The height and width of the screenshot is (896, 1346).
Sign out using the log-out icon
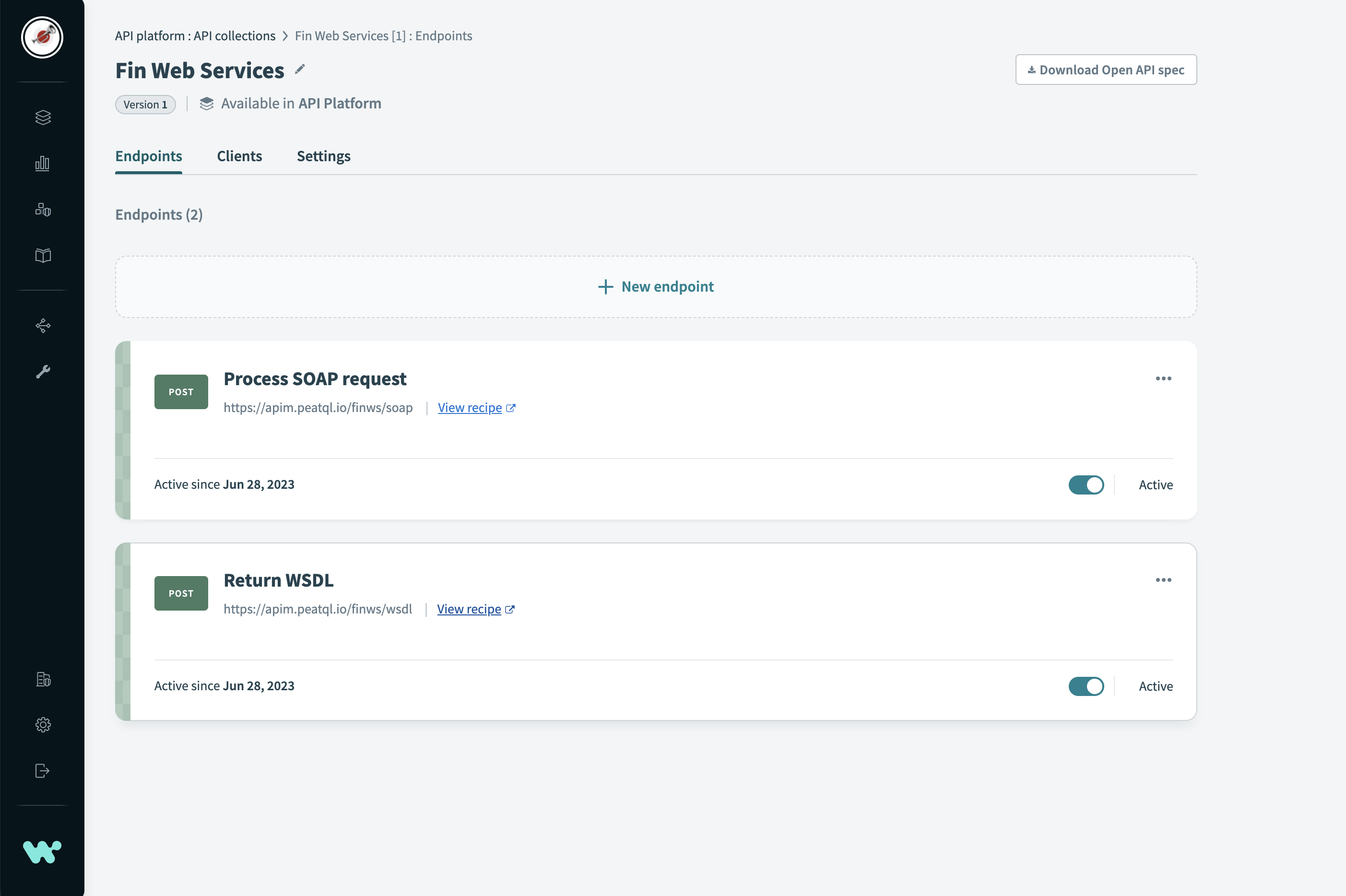click(x=43, y=770)
